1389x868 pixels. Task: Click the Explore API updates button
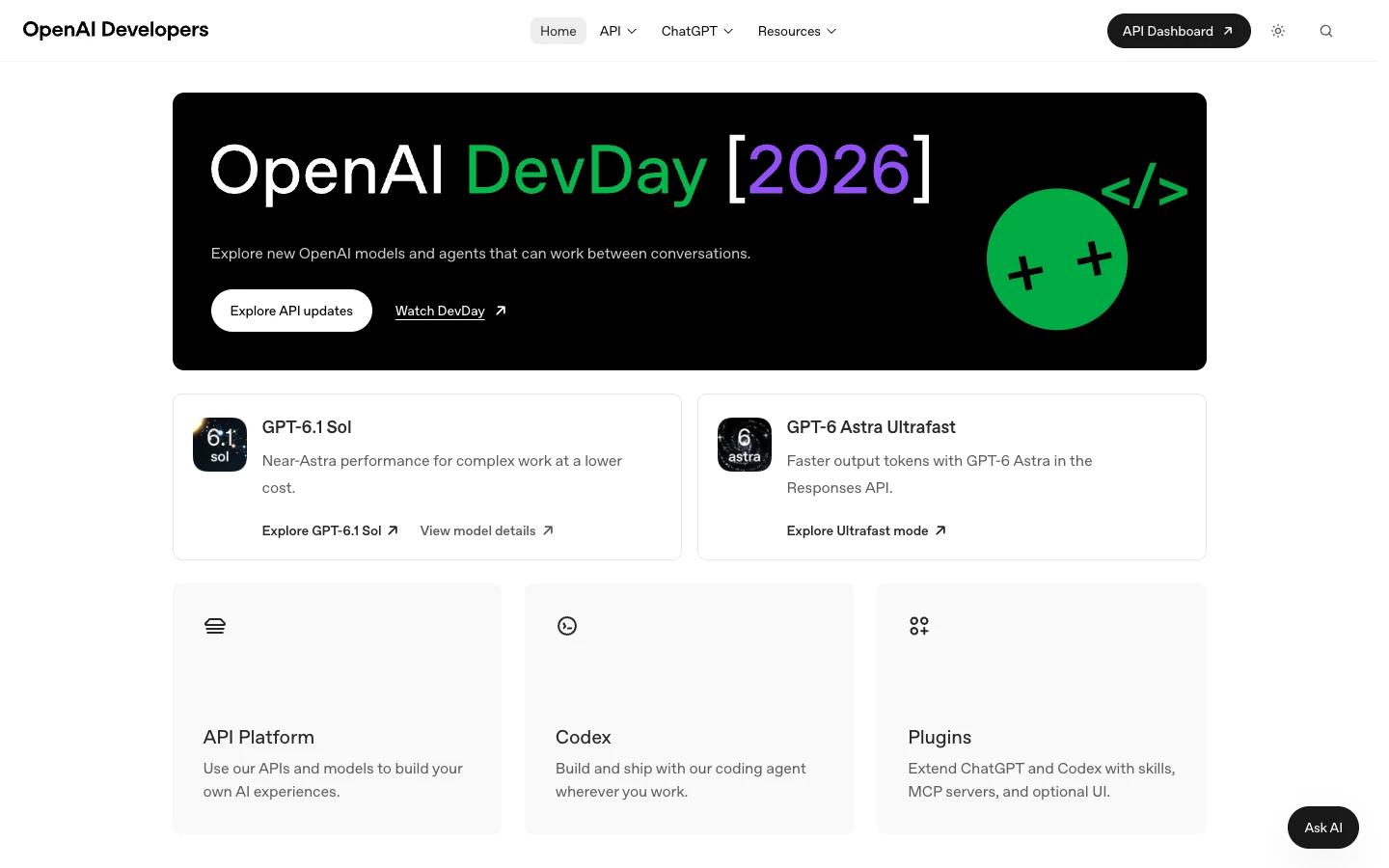(x=291, y=311)
